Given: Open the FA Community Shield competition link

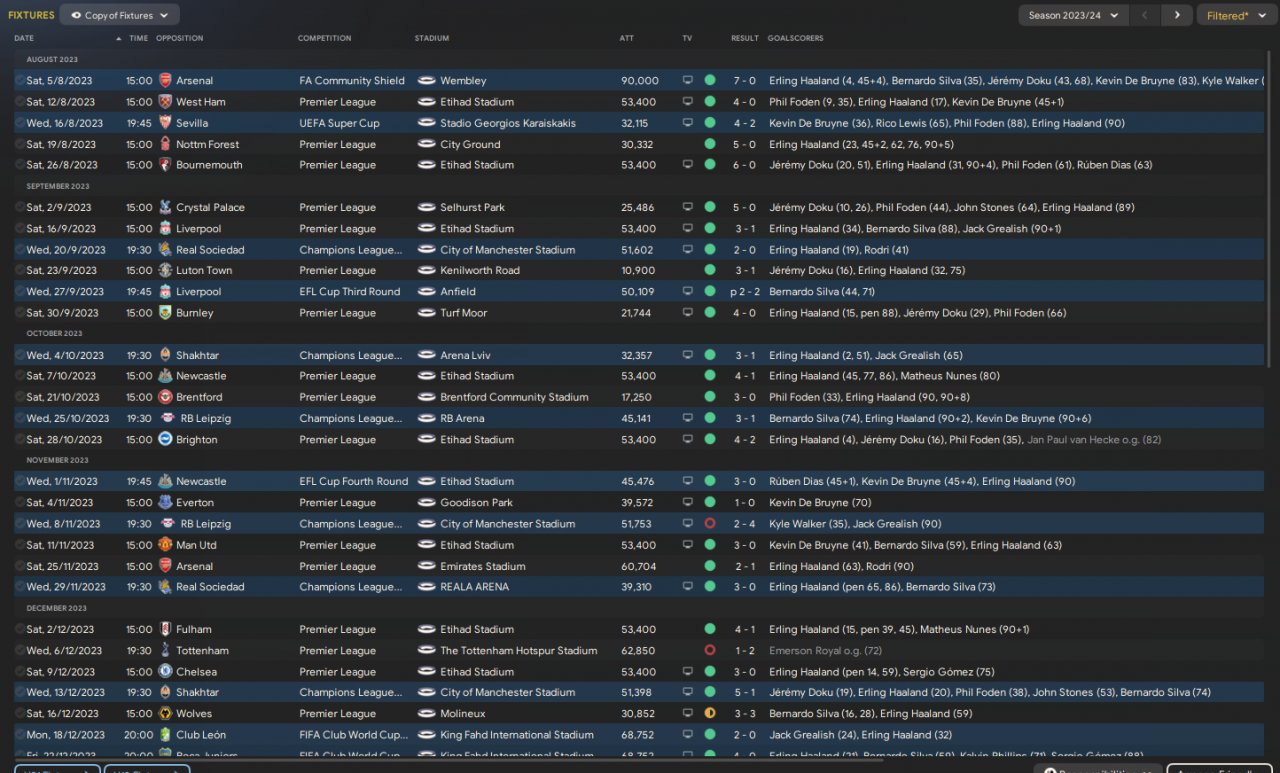Looking at the screenshot, I should (x=352, y=81).
